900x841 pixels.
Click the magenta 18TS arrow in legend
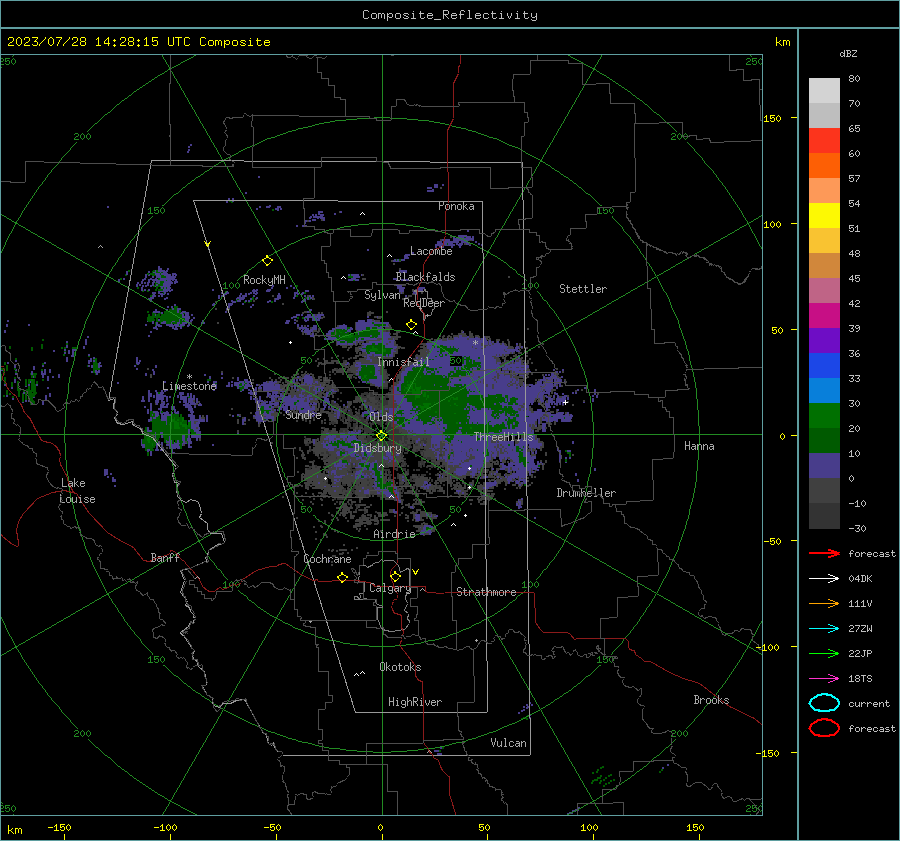point(824,679)
